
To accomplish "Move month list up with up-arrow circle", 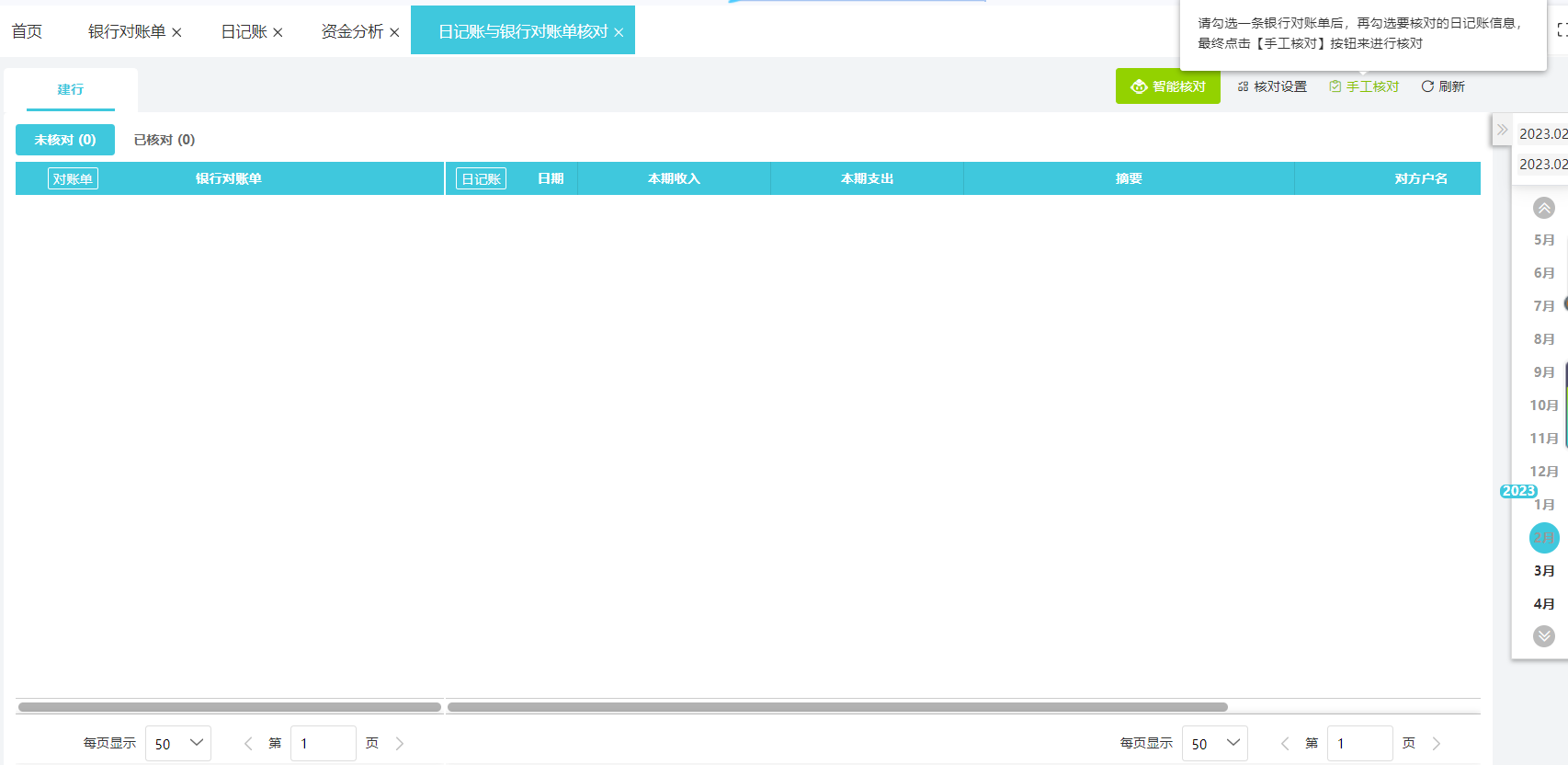I will tap(1544, 208).
